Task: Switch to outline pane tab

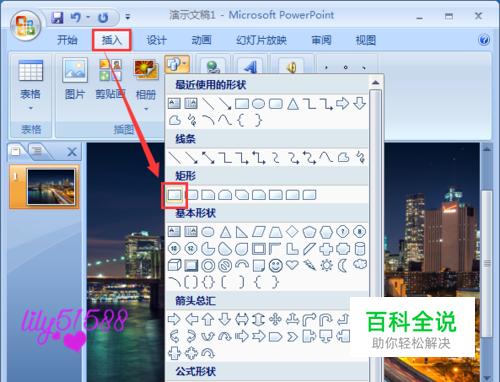Action: click(37, 152)
